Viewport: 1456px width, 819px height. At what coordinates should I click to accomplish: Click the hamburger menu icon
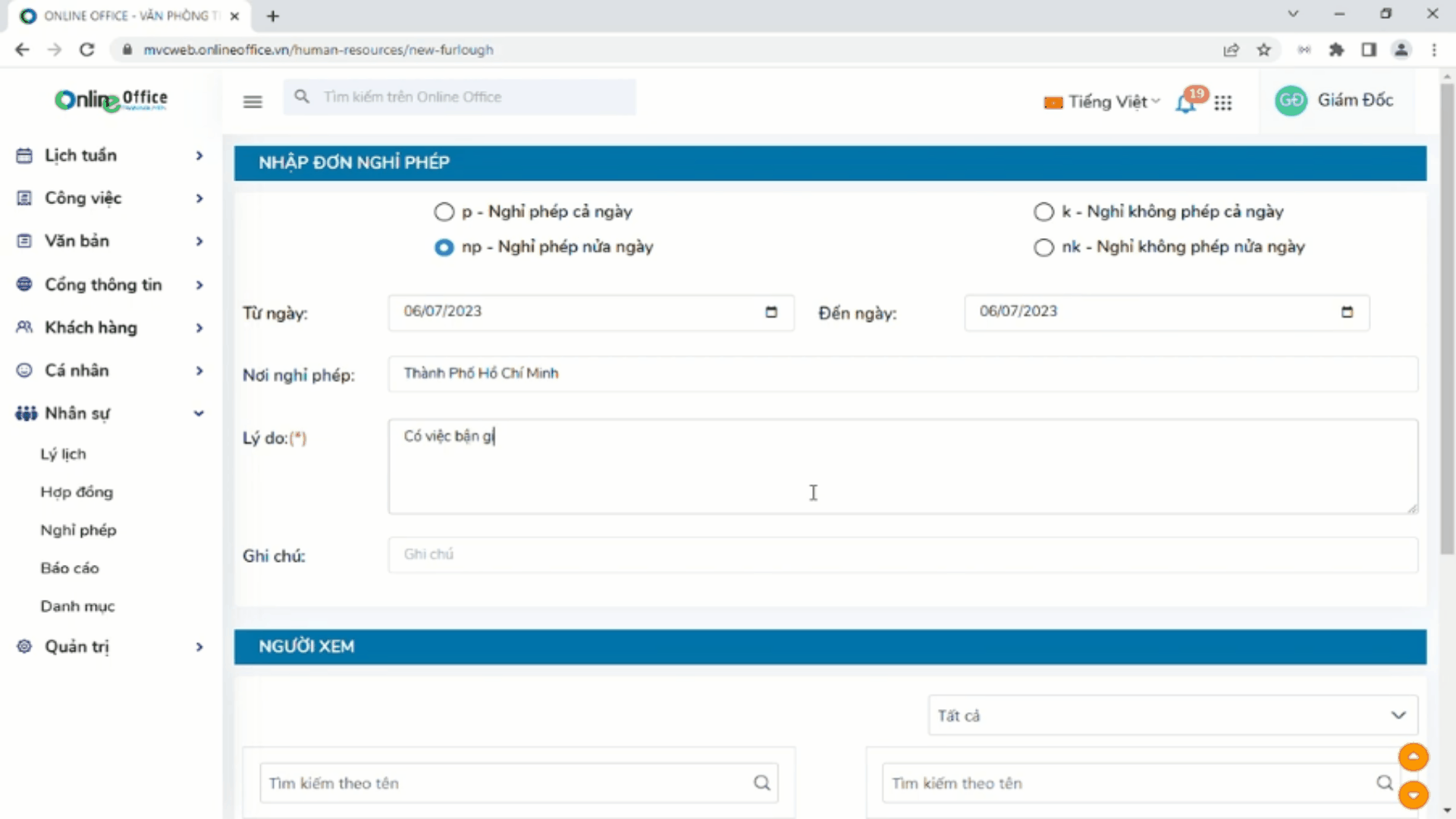click(253, 101)
